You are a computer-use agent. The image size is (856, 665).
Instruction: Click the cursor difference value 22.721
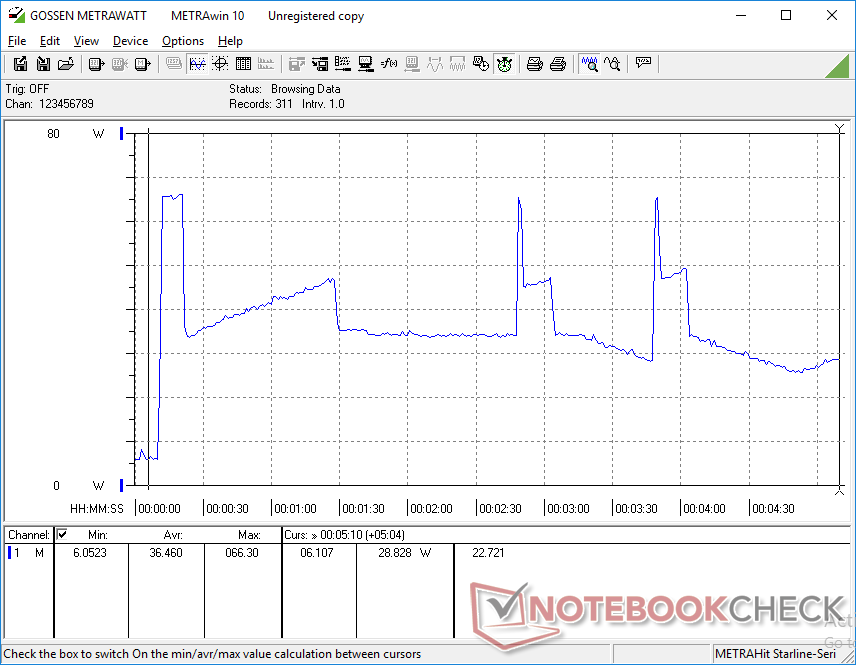[488, 553]
